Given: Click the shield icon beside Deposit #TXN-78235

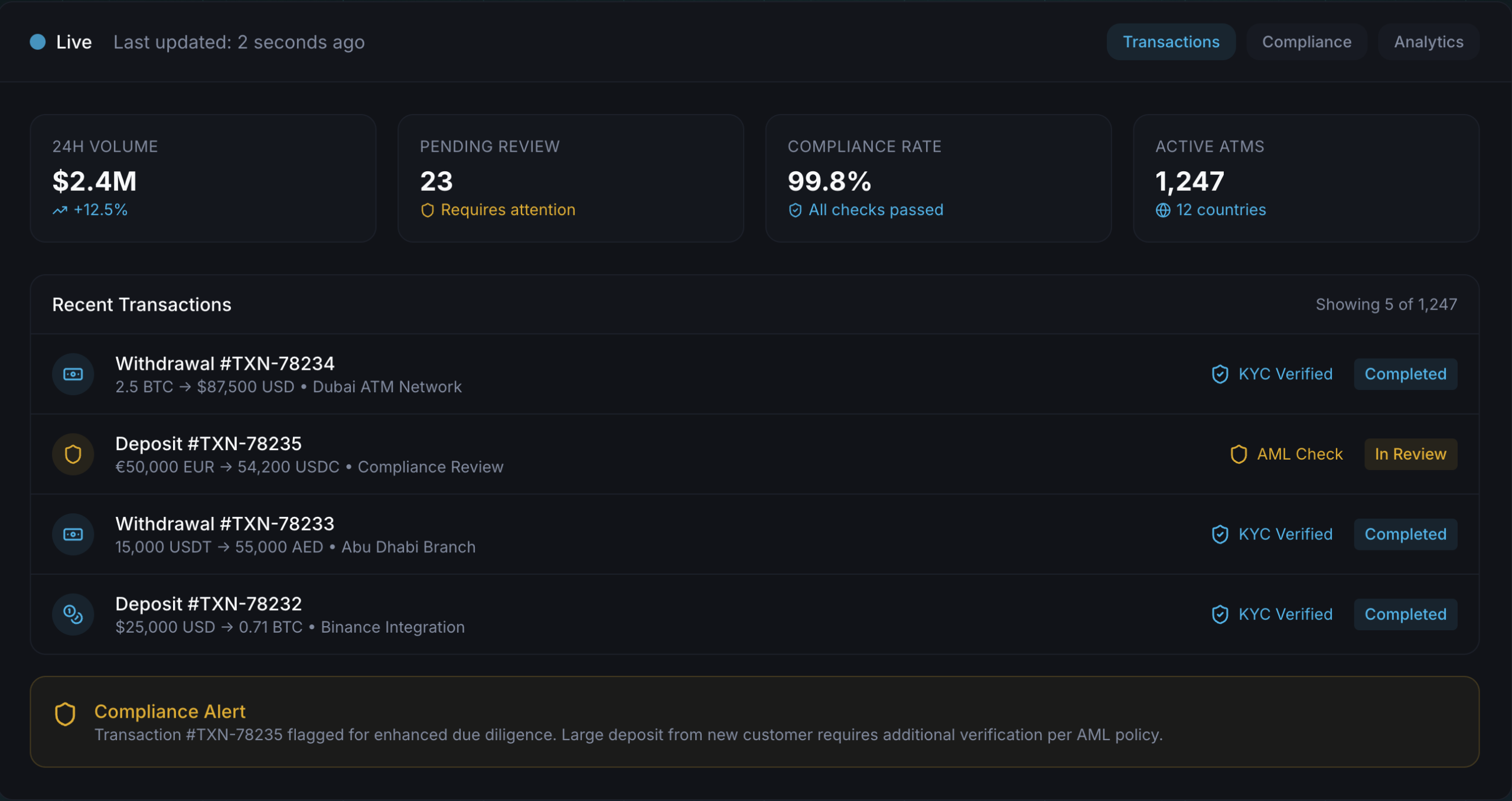Looking at the screenshot, I should coord(73,454).
